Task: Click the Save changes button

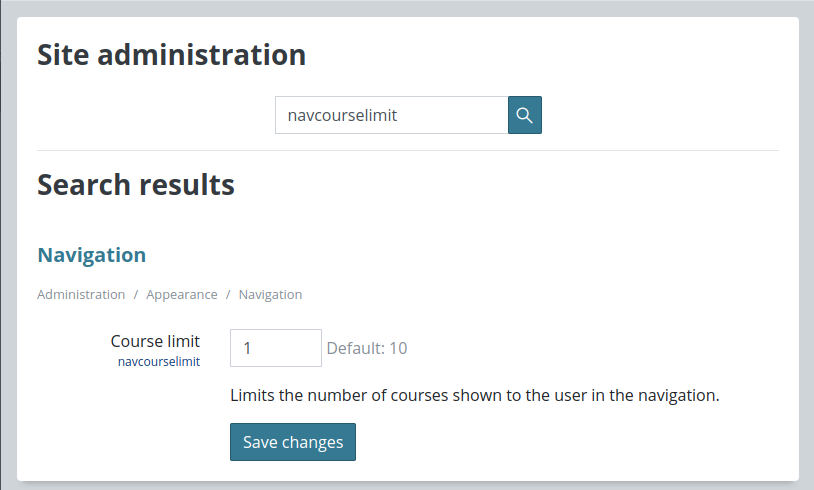Action: point(293,442)
